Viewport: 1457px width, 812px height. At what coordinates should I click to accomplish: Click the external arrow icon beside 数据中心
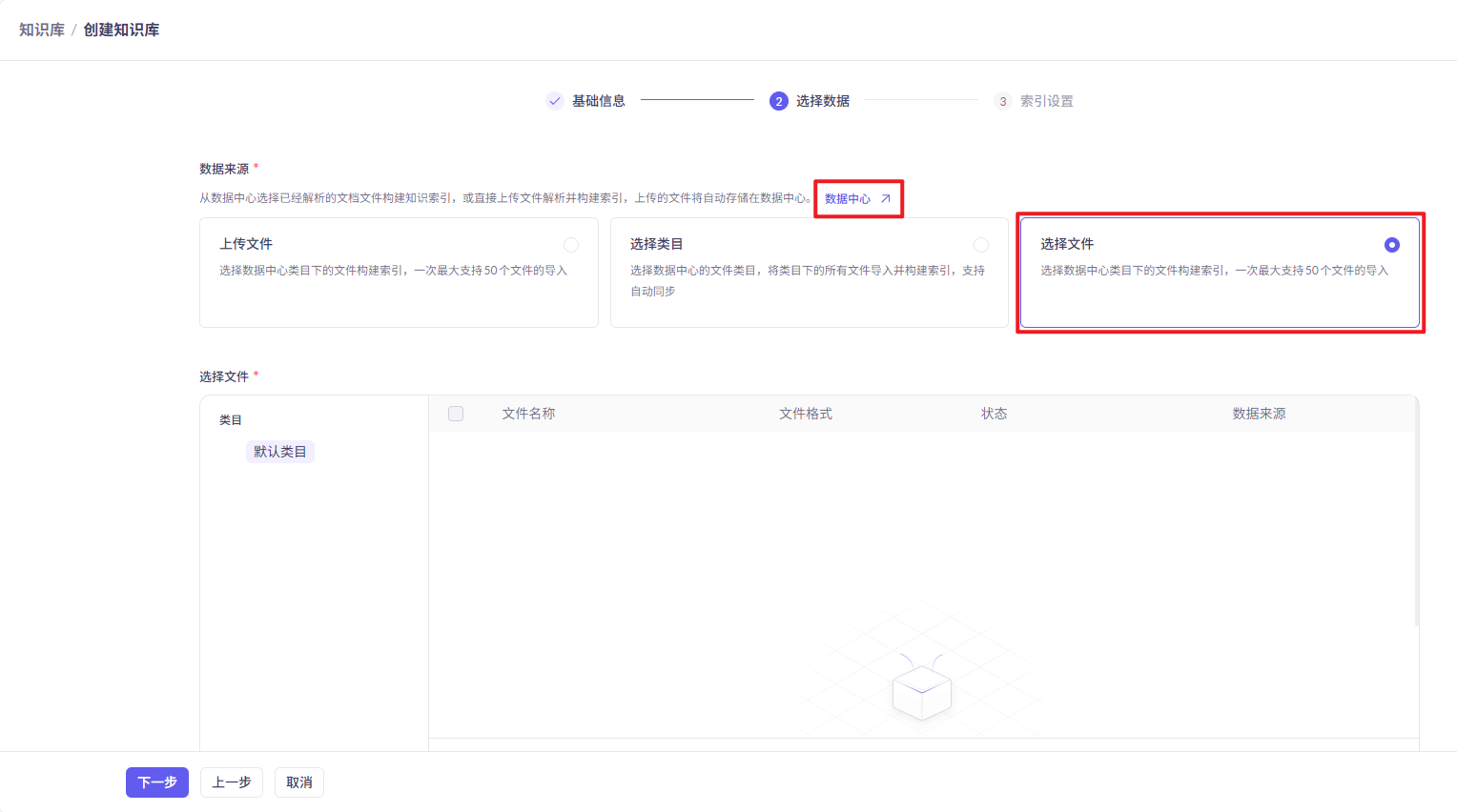point(885,199)
